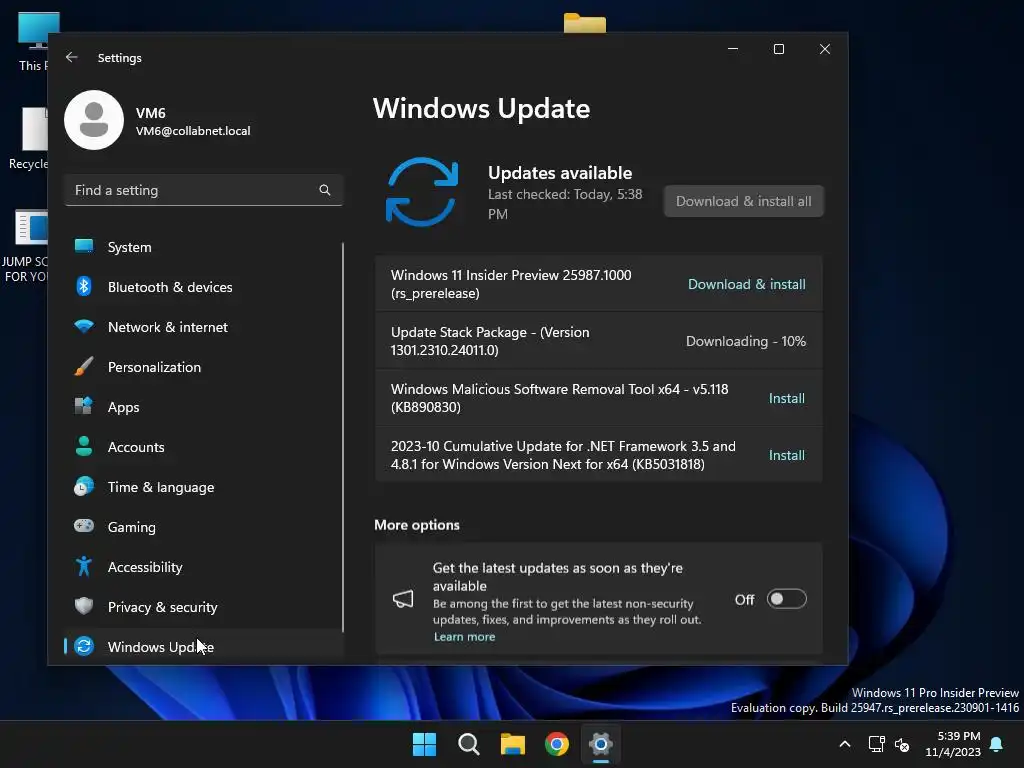Click the sidebar vertical scrollbar
Viewport: 1024px width, 768px height.
coord(342,436)
